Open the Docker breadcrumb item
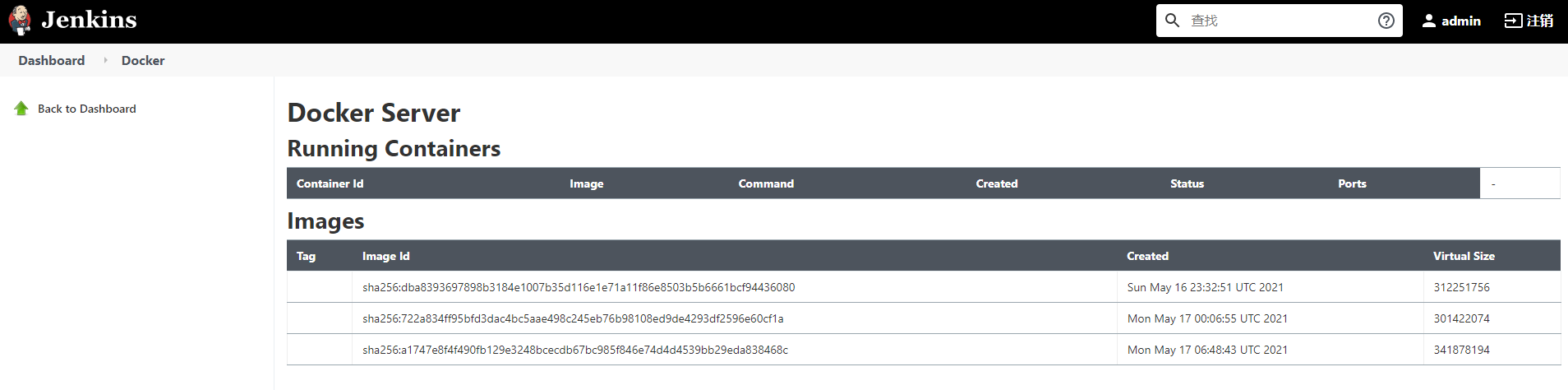 [x=143, y=60]
